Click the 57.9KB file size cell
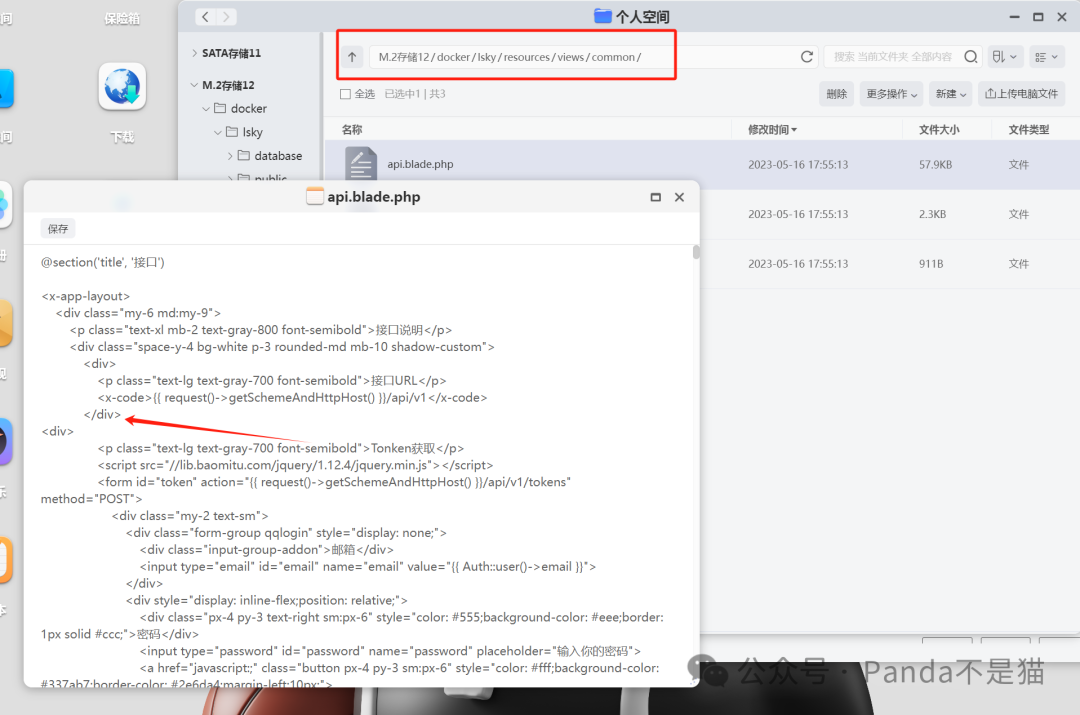 click(935, 165)
